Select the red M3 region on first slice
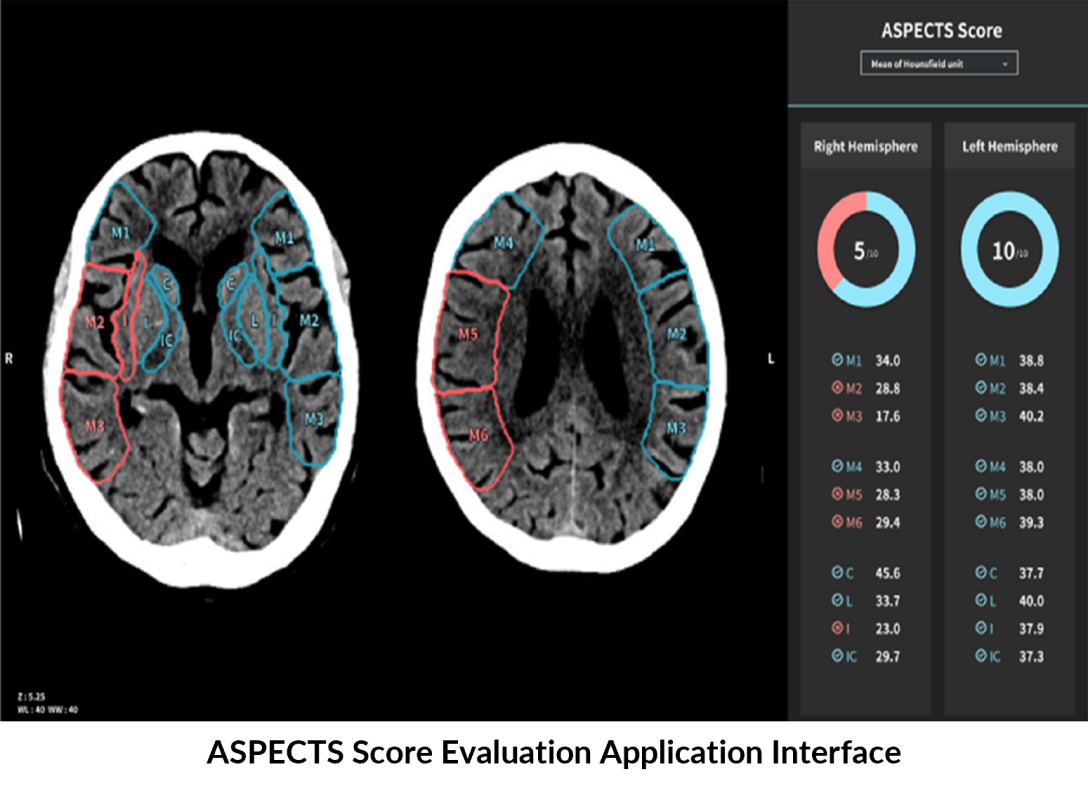Viewport: 1088px width, 800px height. click(x=95, y=426)
